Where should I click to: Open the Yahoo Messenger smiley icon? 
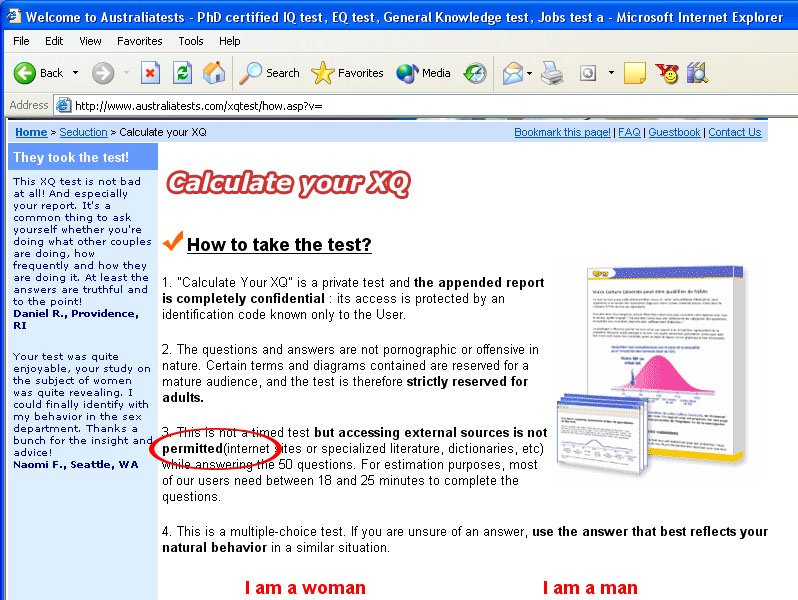[667, 73]
